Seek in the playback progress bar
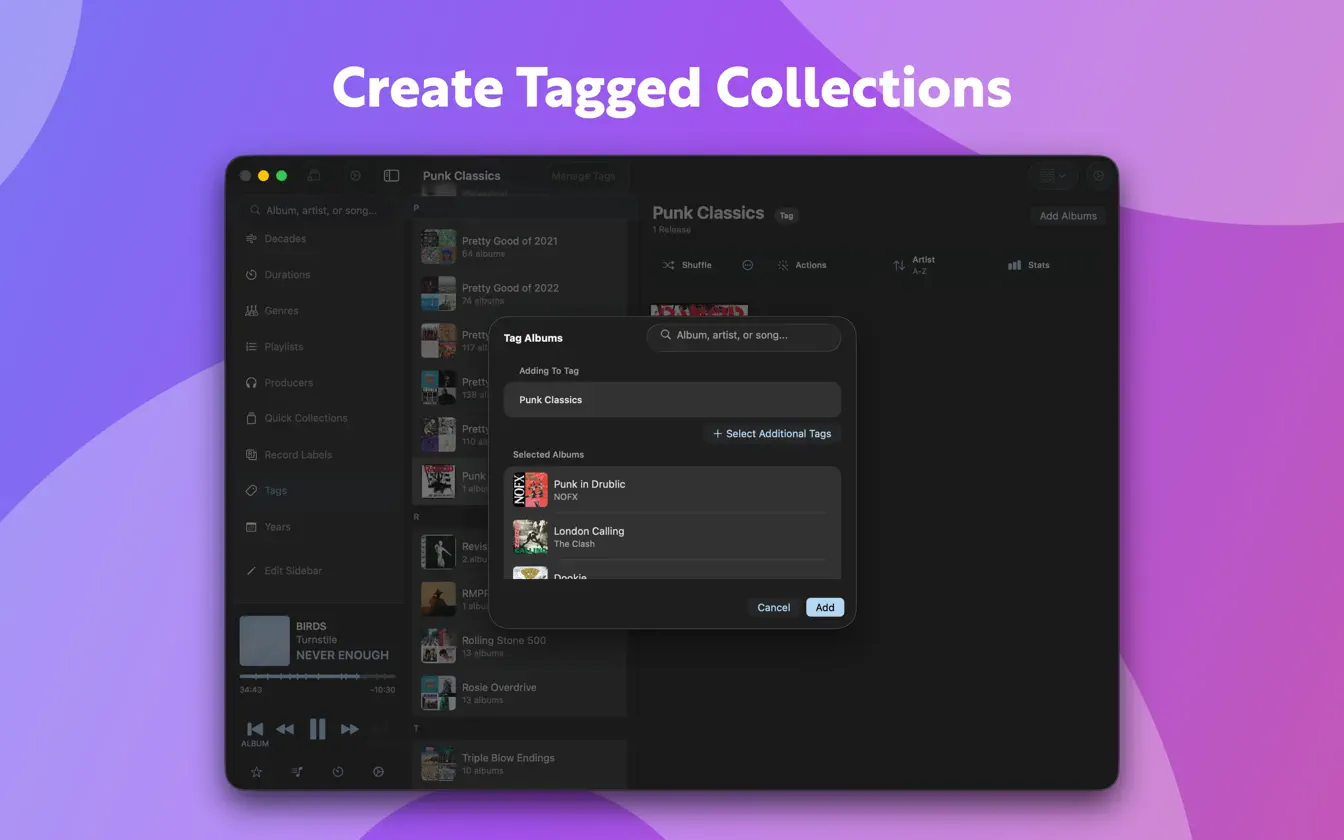The height and width of the screenshot is (840, 1344). (x=317, y=677)
